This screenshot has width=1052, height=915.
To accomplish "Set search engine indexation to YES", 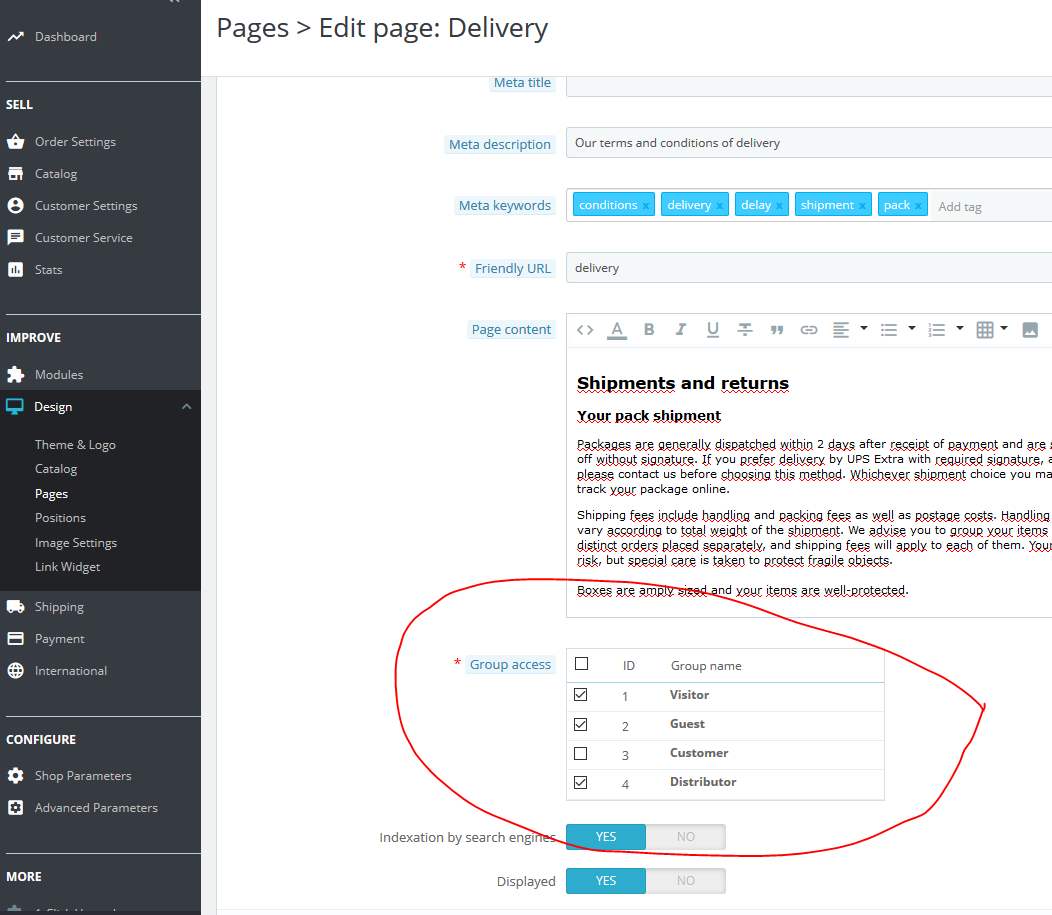I will click(606, 837).
